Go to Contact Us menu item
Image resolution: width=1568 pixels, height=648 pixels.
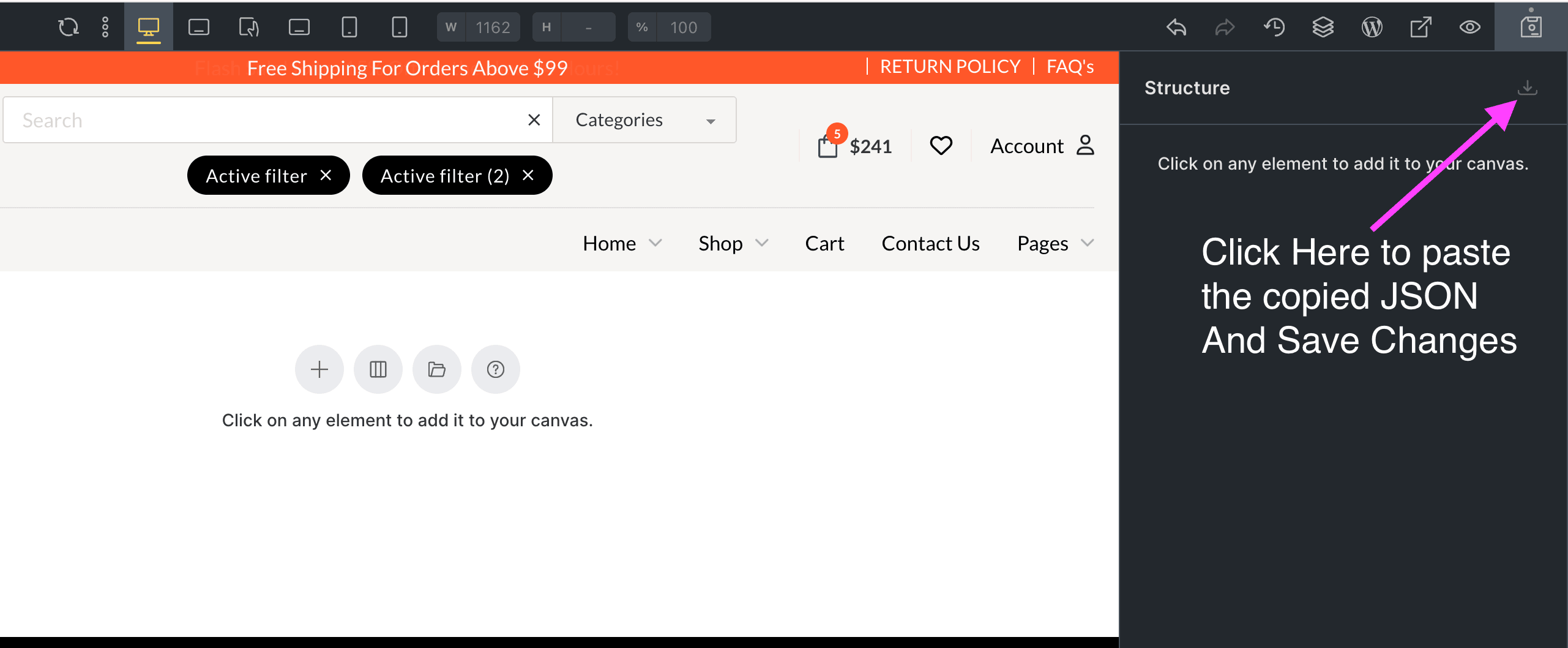pyautogui.click(x=930, y=244)
